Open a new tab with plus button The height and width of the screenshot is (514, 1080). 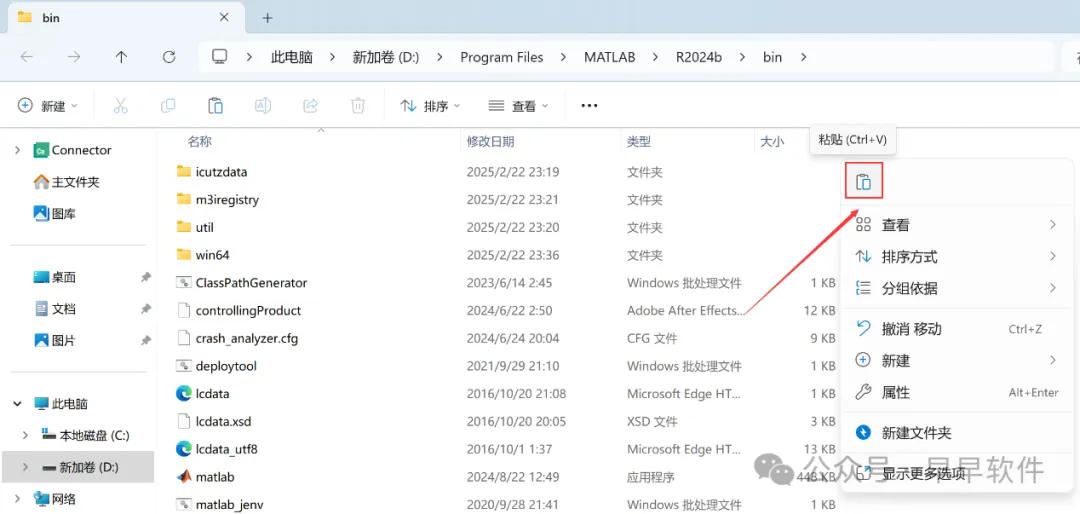click(x=268, y=18)
